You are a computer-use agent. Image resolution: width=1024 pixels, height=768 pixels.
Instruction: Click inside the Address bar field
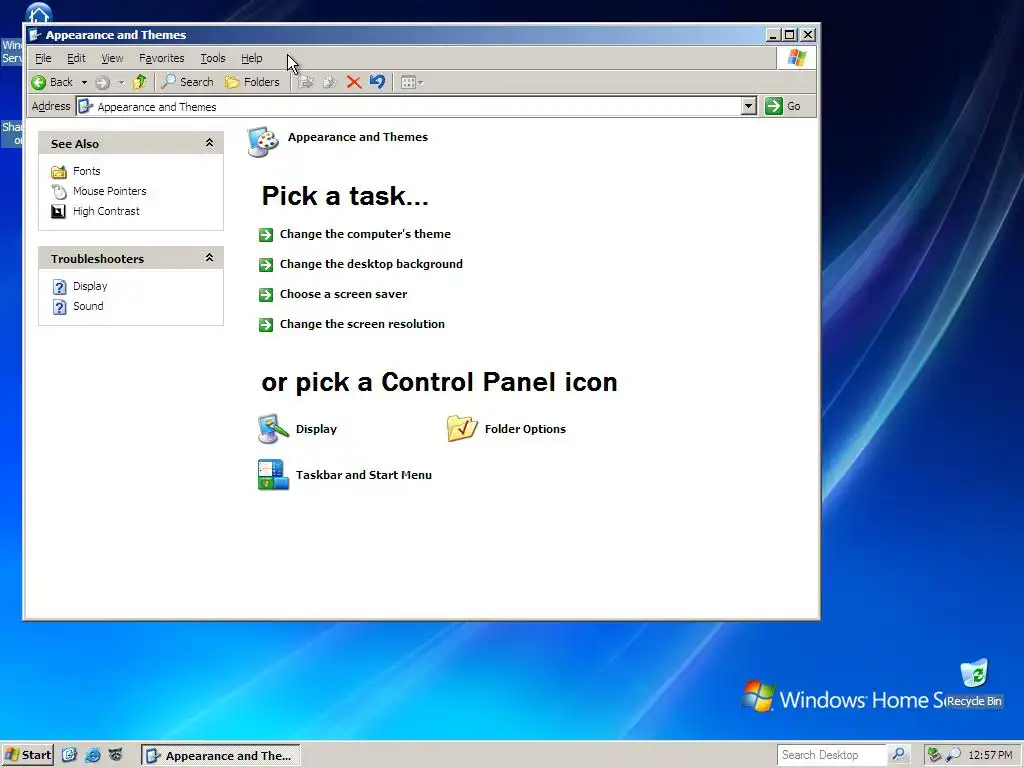409,106
